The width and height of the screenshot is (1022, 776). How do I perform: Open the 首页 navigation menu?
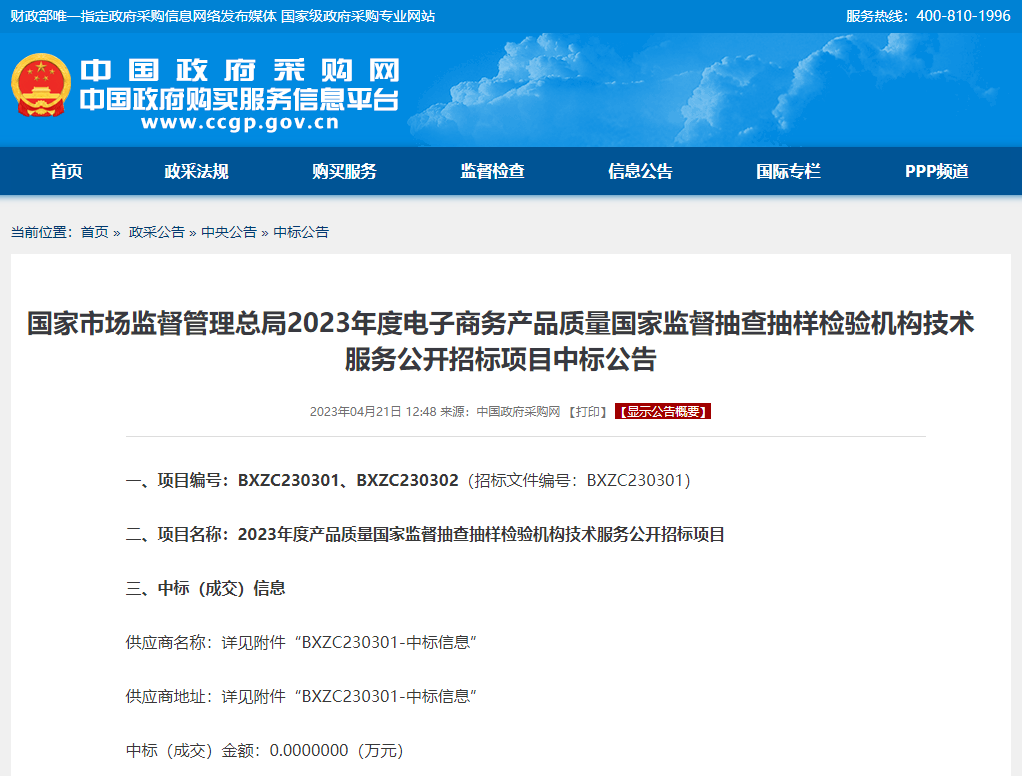tap(66, 171)
